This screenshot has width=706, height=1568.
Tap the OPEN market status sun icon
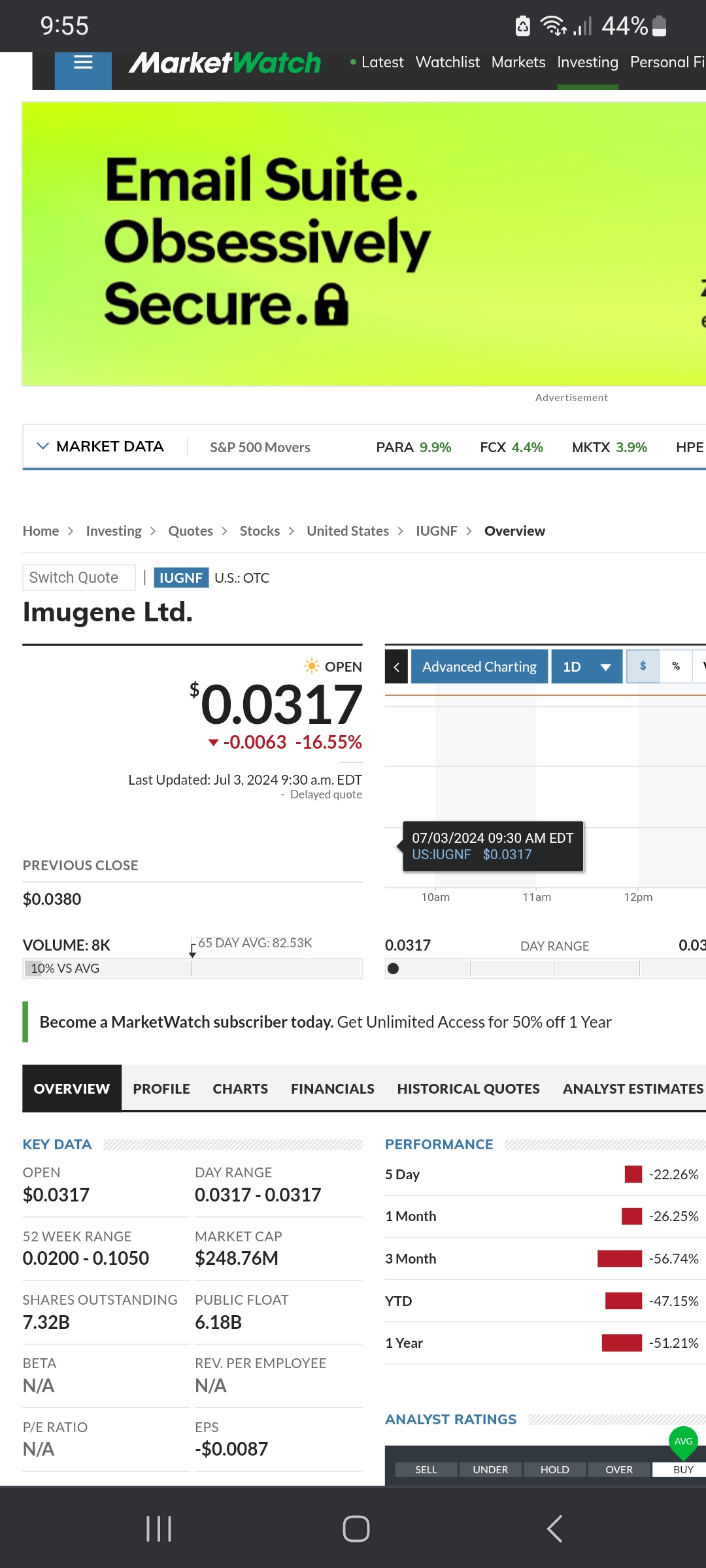[x=312, y=666]
